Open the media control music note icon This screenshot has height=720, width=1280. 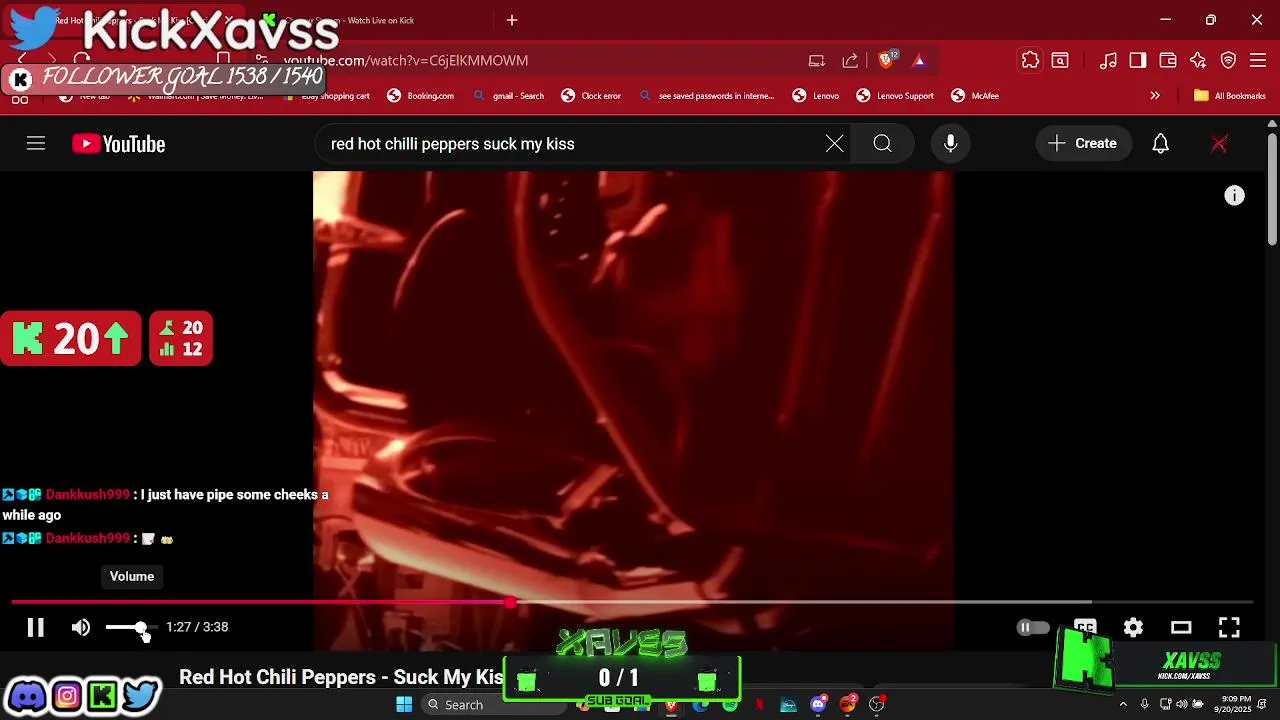[x=1108, y=61]
